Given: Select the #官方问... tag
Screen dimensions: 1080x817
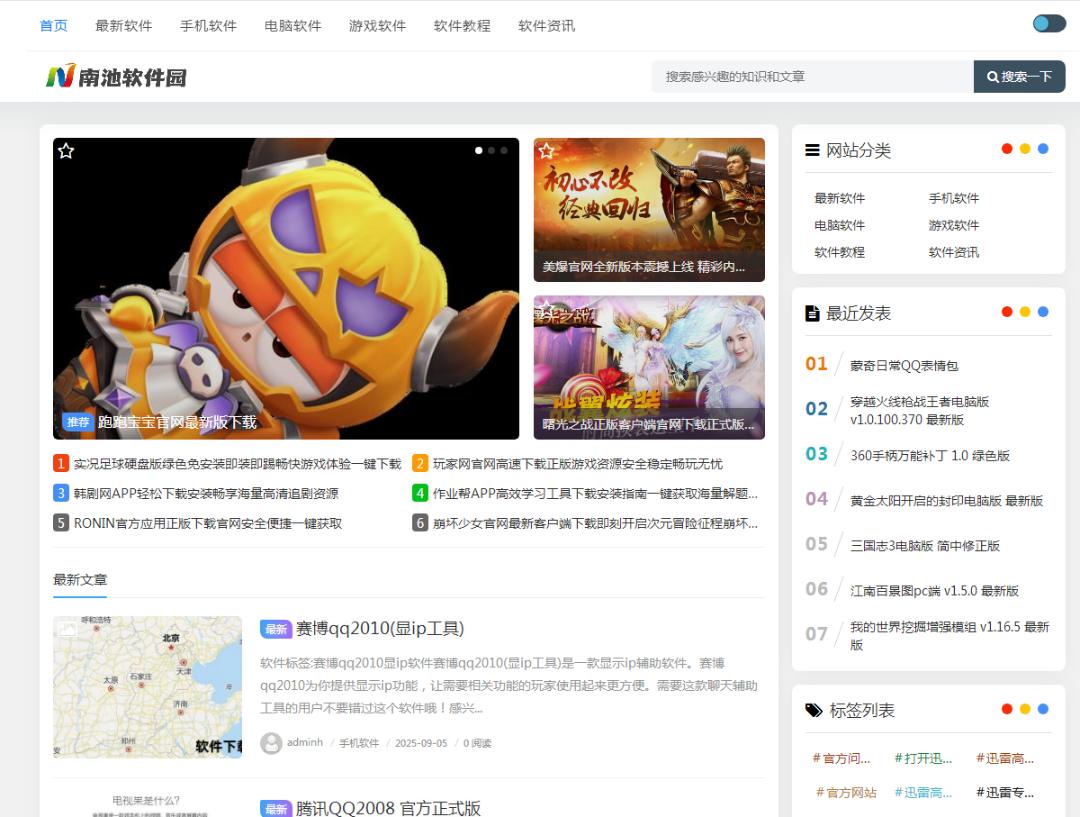Looking at the screenshot, I should point(842,758).
